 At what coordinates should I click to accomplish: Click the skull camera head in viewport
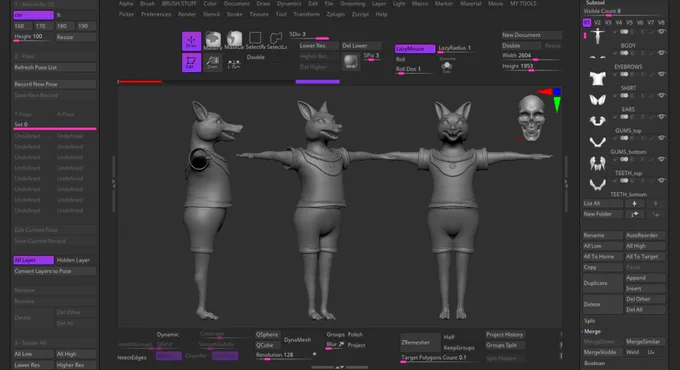coord(531,117)
